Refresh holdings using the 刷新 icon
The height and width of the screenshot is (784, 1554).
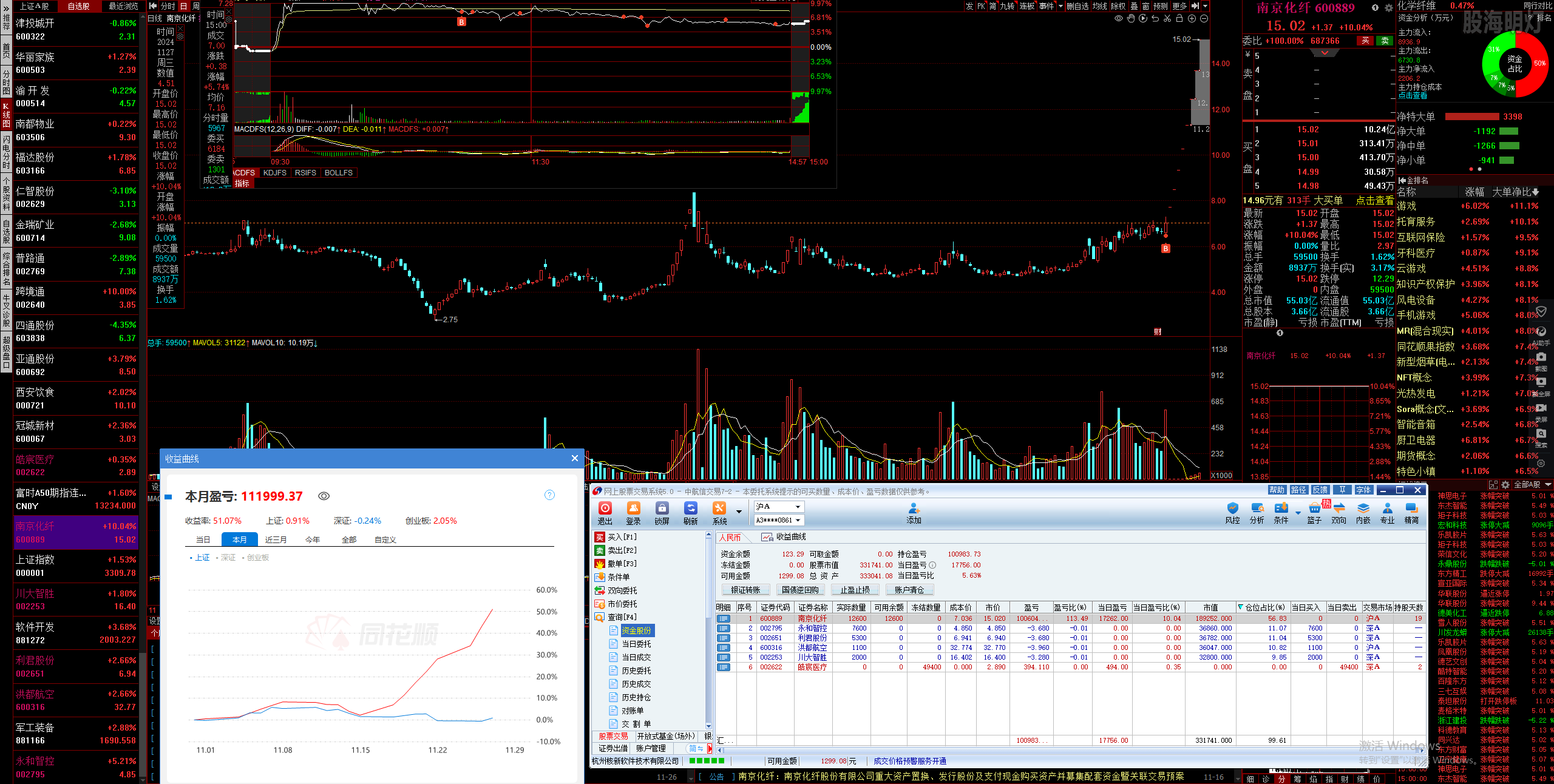pos(690,513)
